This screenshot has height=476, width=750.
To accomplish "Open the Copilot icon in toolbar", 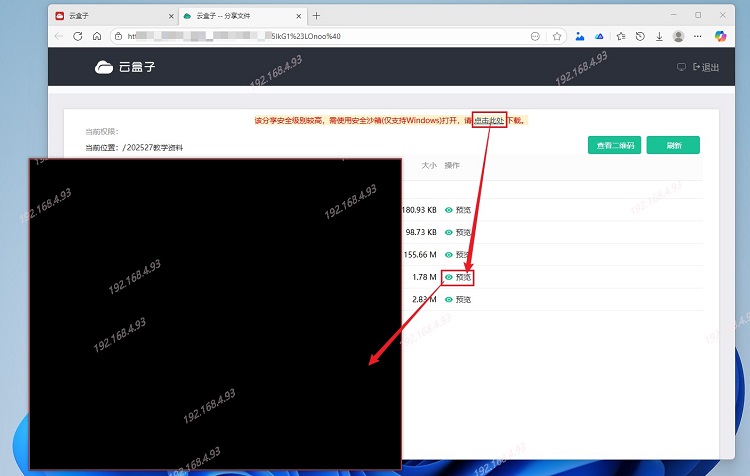I will coord(720,36).
